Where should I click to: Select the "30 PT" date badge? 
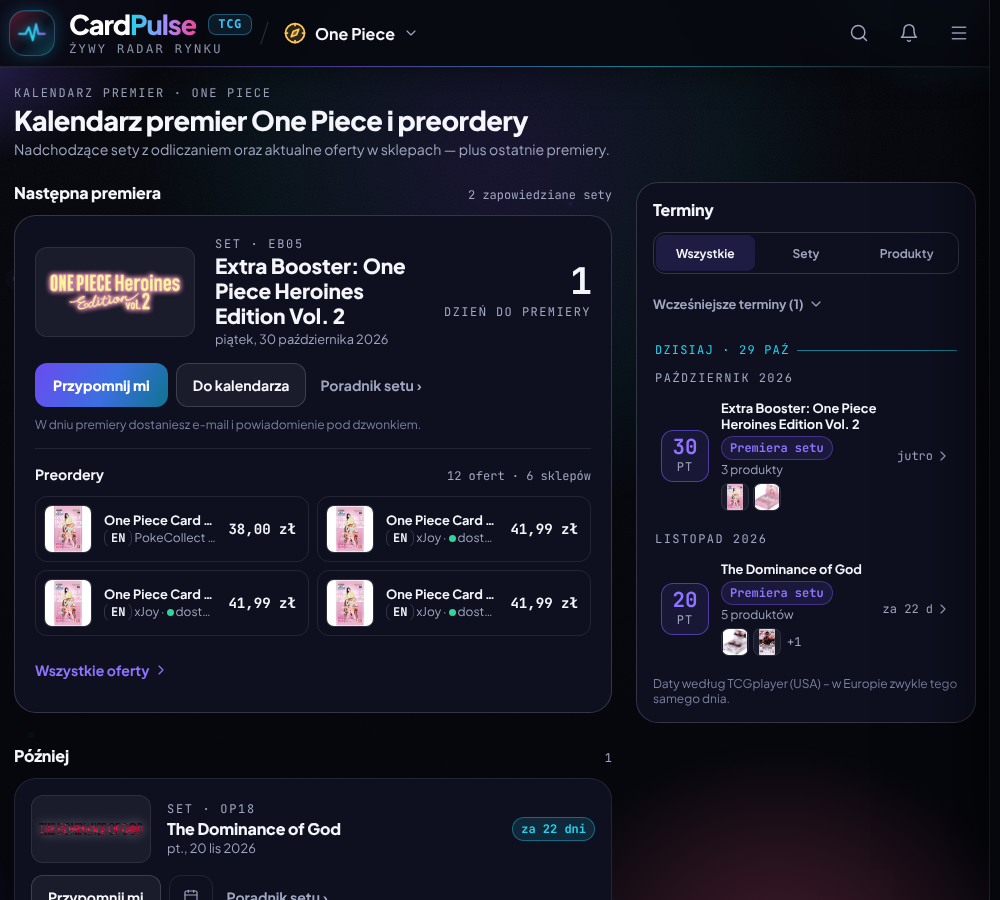point(685,455)
